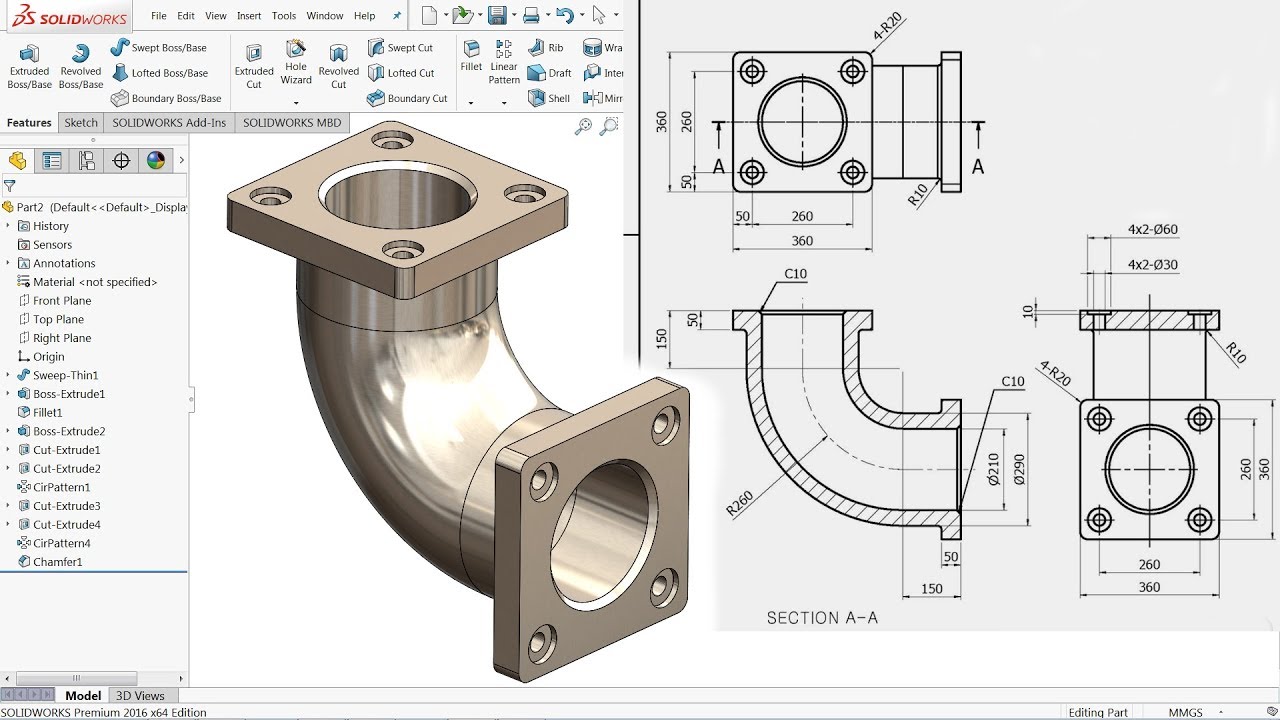Select the Draft tool
The image size is (1280, 720).
click(x=549, y=72)
